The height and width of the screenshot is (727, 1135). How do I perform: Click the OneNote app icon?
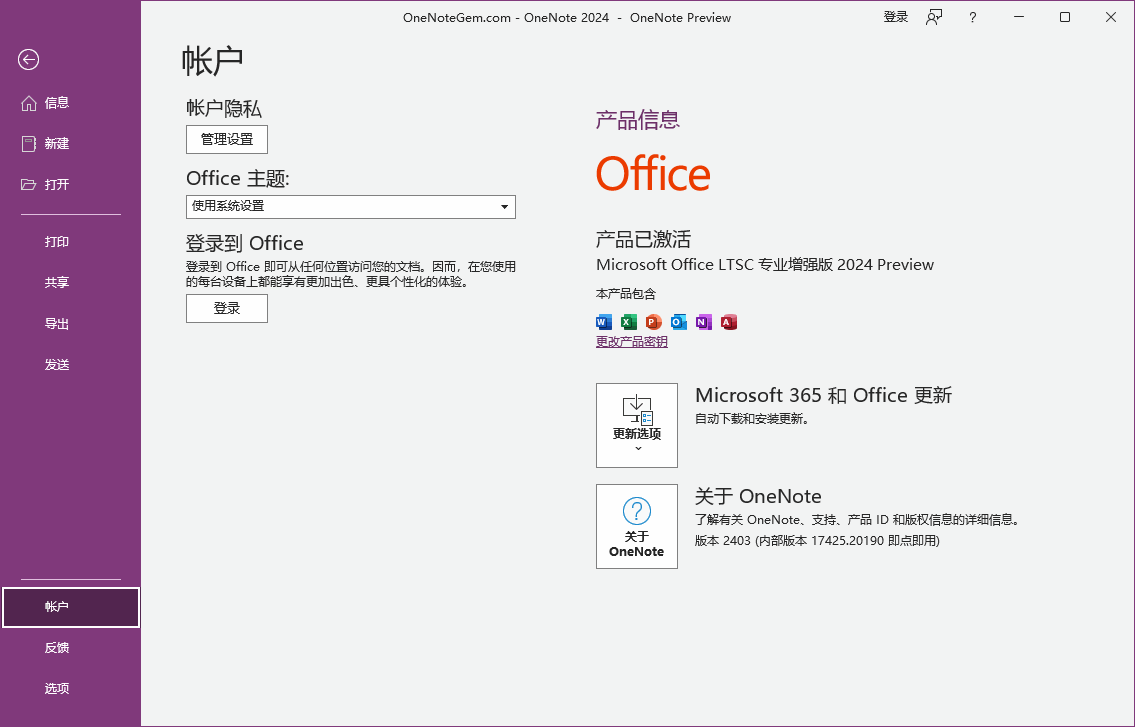(704, 322)
